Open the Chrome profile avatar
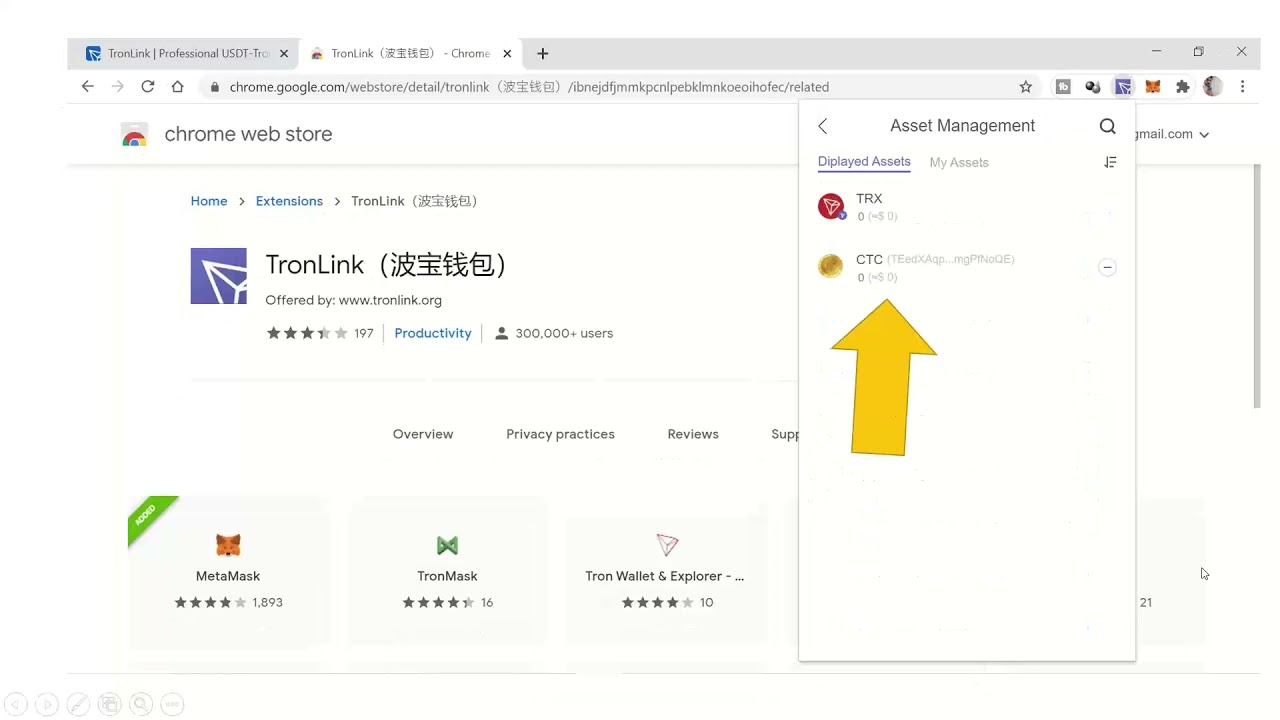 click(x=1213, y=87)
